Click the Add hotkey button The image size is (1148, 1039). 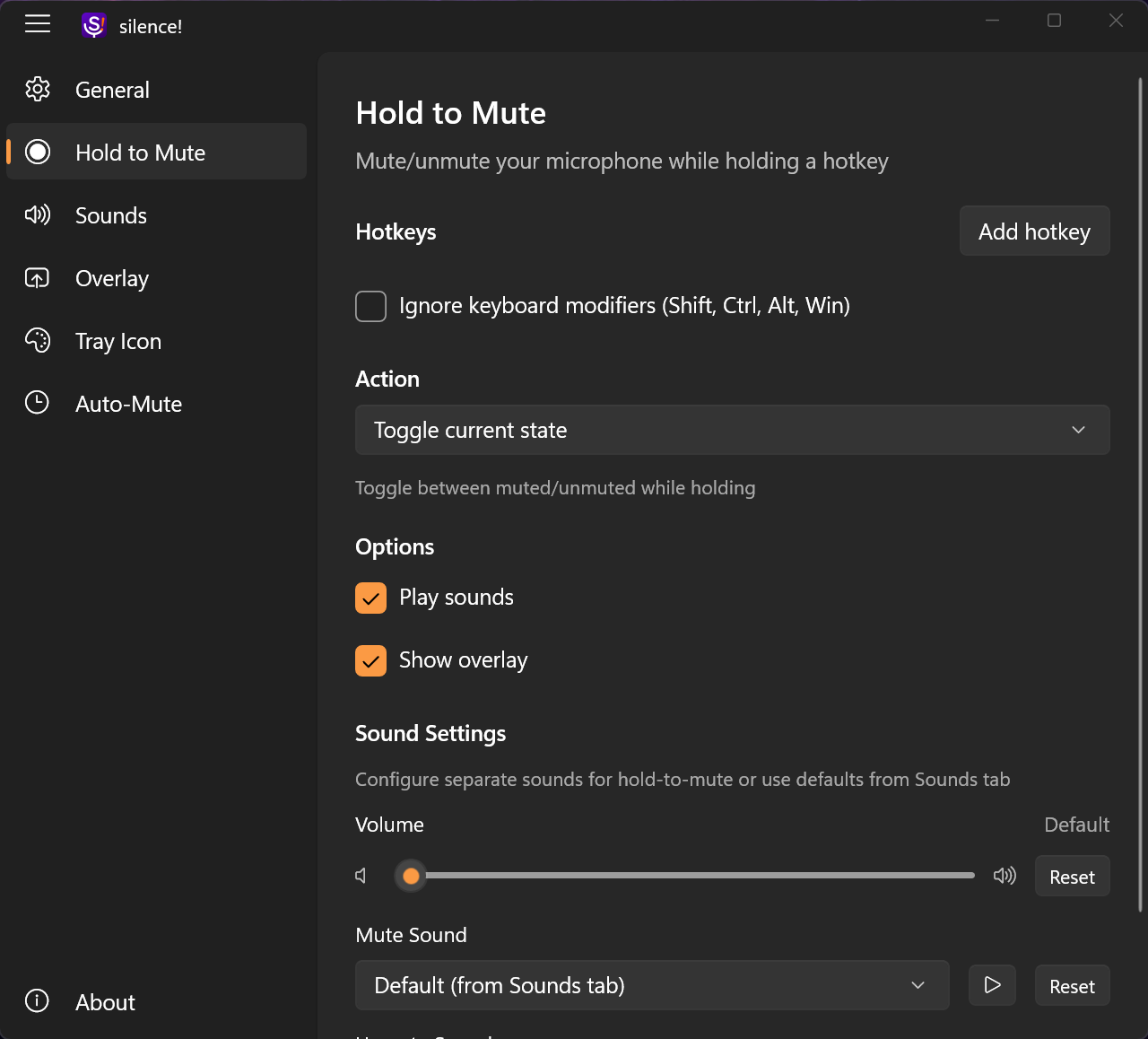pos(1034,231)
